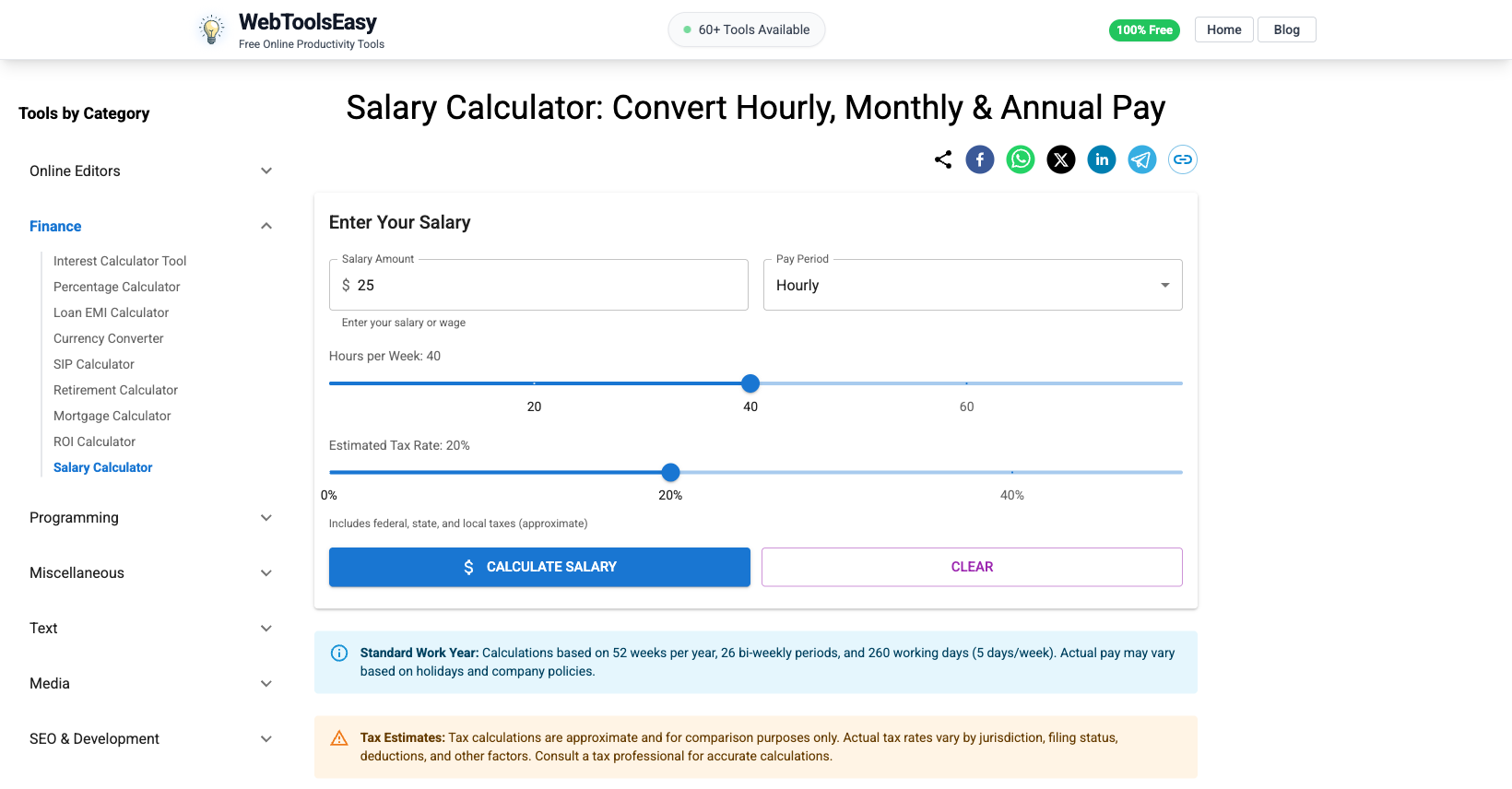Go to the Blog page
The width and height of the screenshot is (1512, 789).
(1286, 29)
